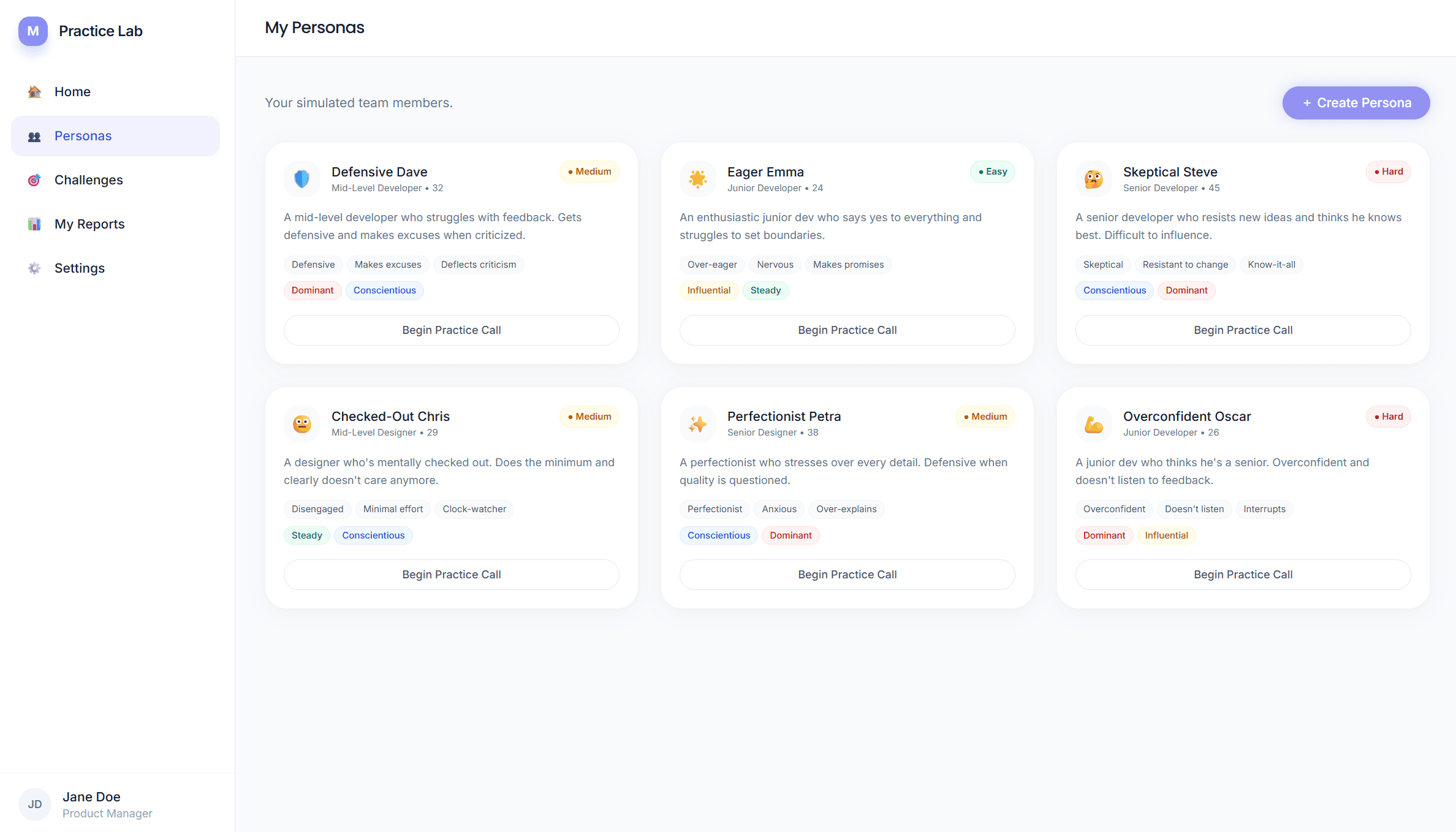This screenshot has width=1456, height=832.
Task: Start practice call with Skeptical Steve
Action: [1243, 330]
